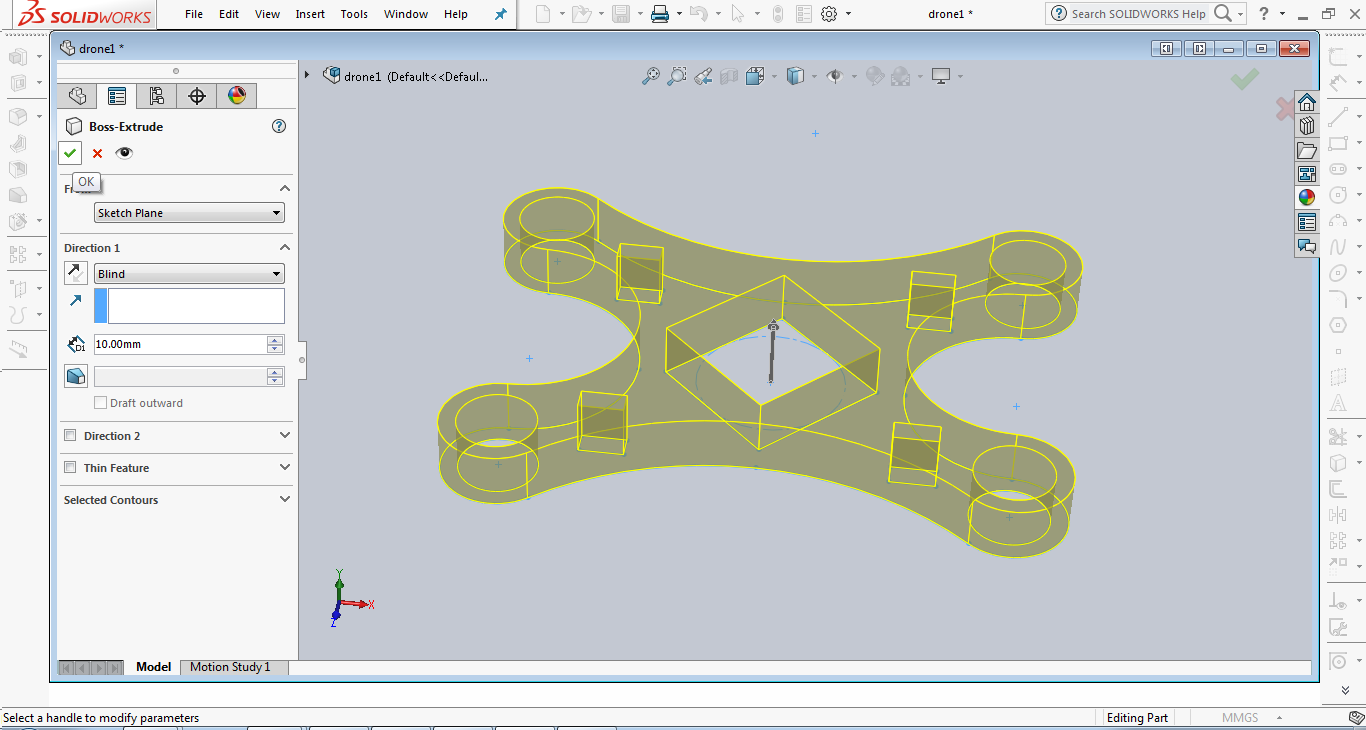
Task: Click the Search SOLIDWORKS Help field
Action: [1138, 14]
